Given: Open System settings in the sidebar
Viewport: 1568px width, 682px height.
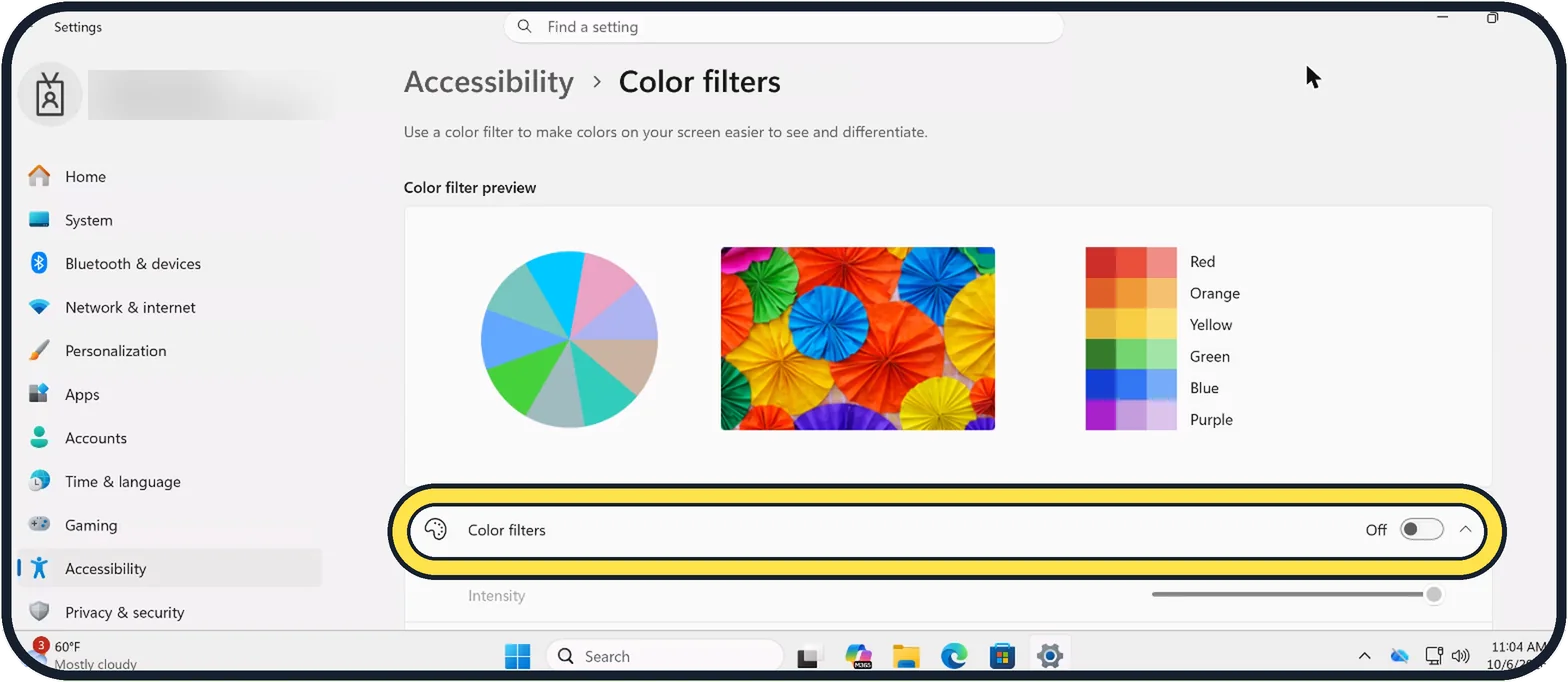Looking at the screenshot, I should [x=170, y=220].
